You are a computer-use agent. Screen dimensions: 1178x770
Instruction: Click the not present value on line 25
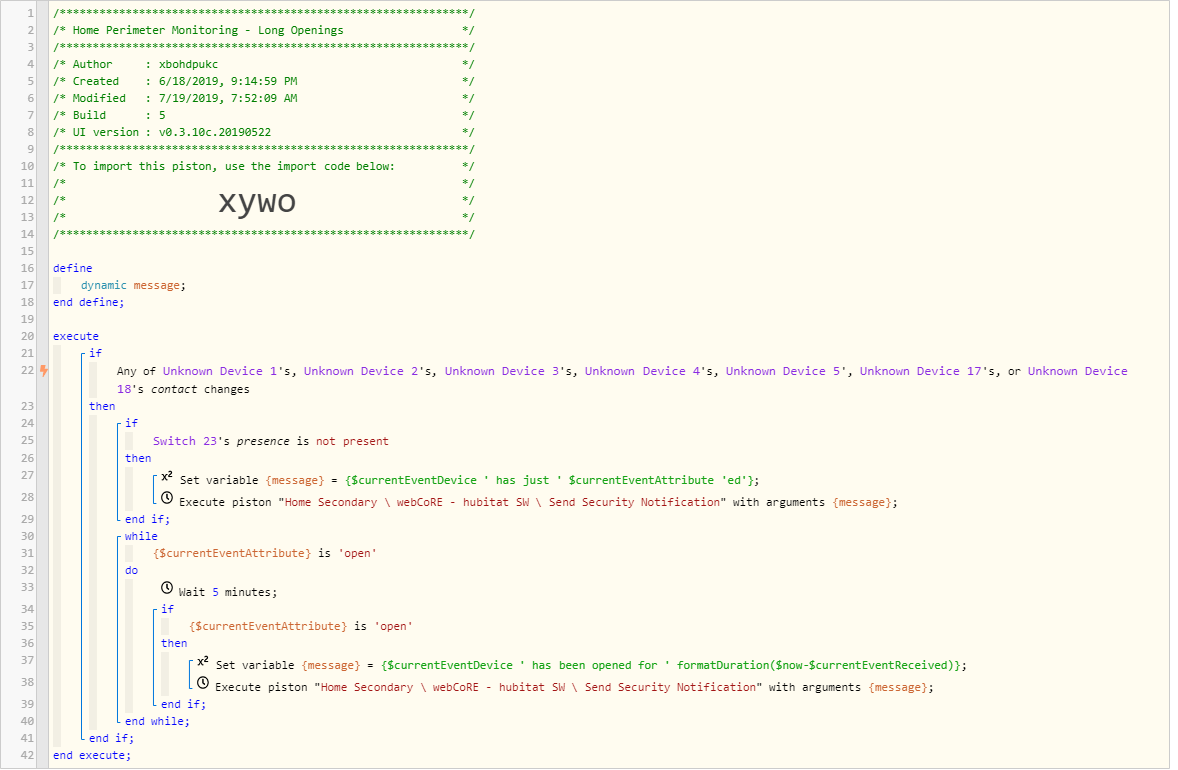pyautogui.click(x=352, y=442)
